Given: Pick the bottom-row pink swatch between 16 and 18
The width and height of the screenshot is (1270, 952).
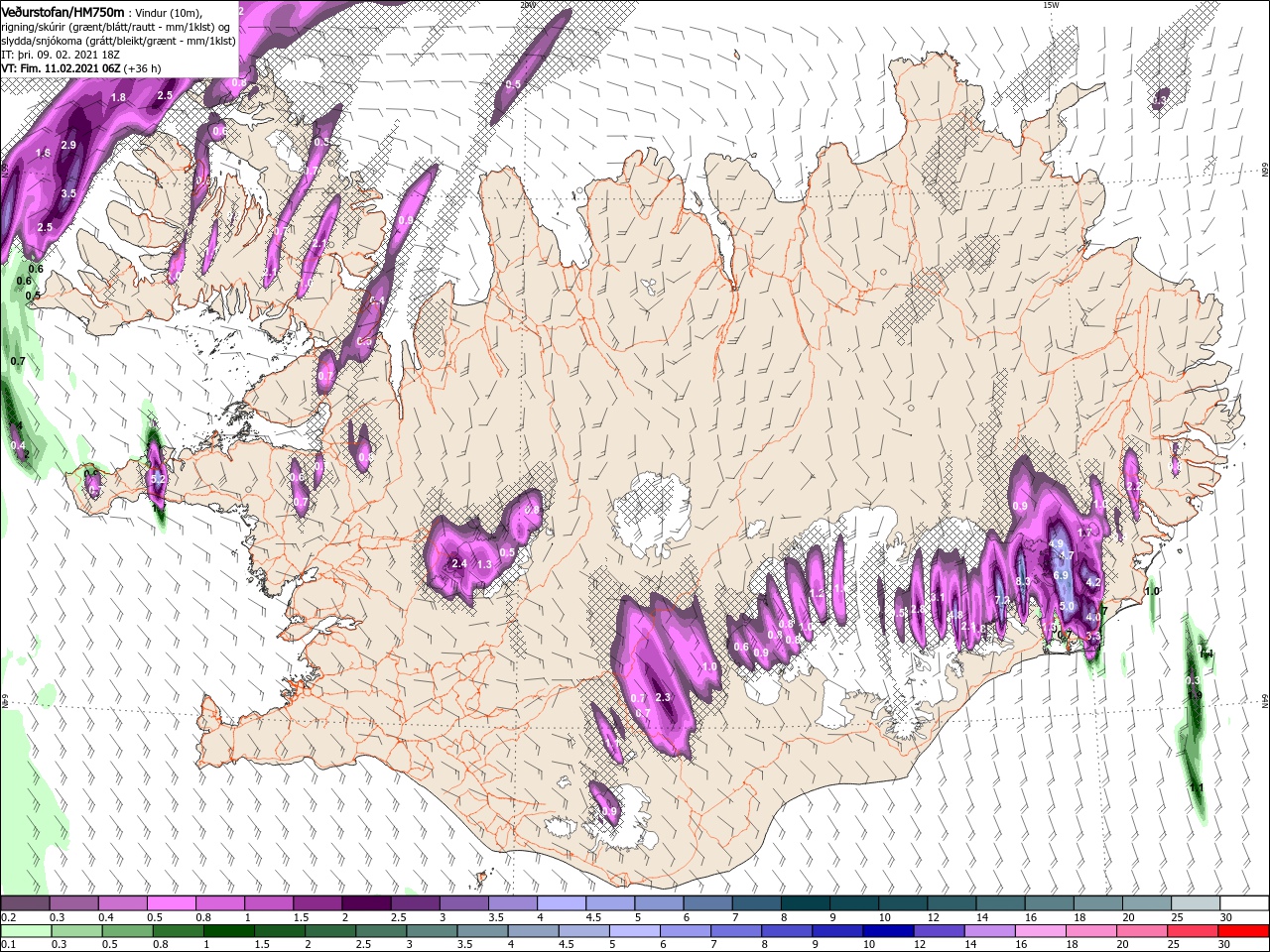Looking at the screenshot, I should (x=1042, y=931).
